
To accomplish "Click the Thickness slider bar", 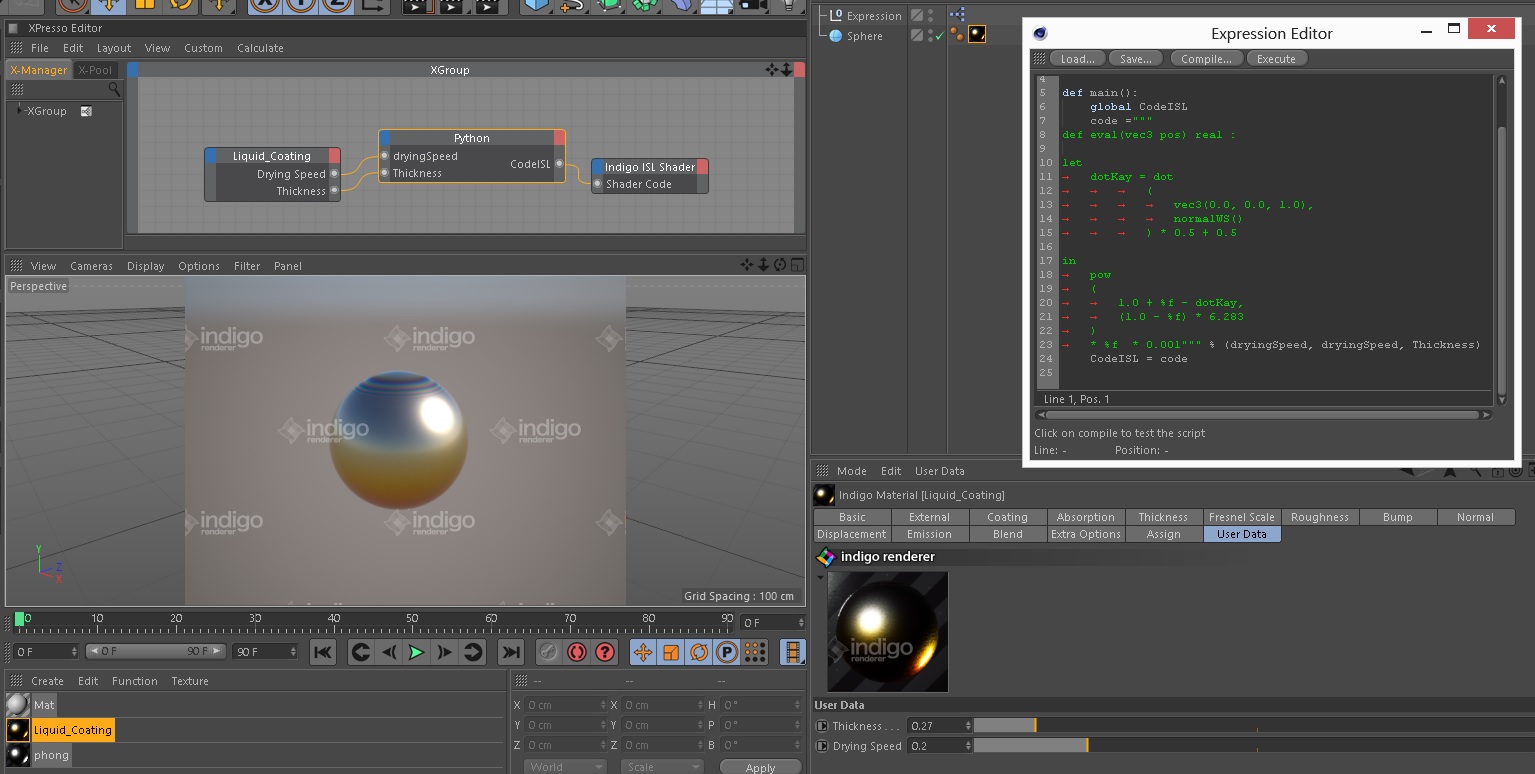I will click(x=1254, y=726).
